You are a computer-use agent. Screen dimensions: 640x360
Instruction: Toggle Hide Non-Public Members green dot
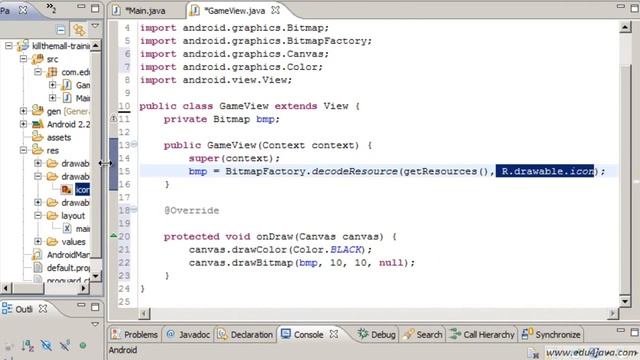[83, 346]
